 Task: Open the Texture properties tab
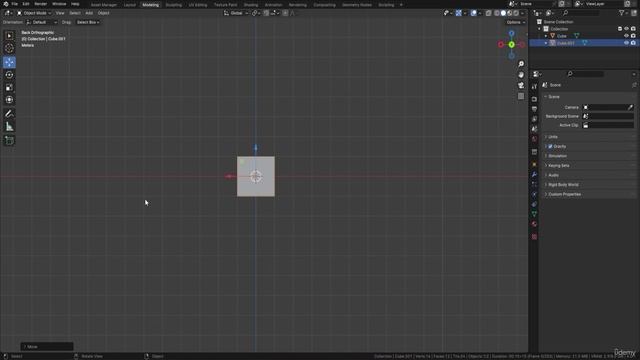(x=534, y=237)
